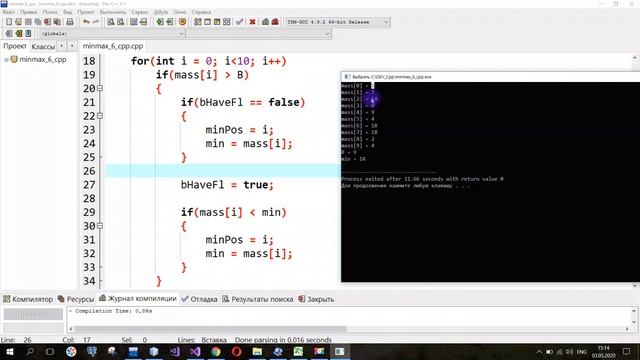Screen dimensions: 640x360
Task: Click the highlighted empty line 26
Action: pyautogui.click(x=223, y=171)
